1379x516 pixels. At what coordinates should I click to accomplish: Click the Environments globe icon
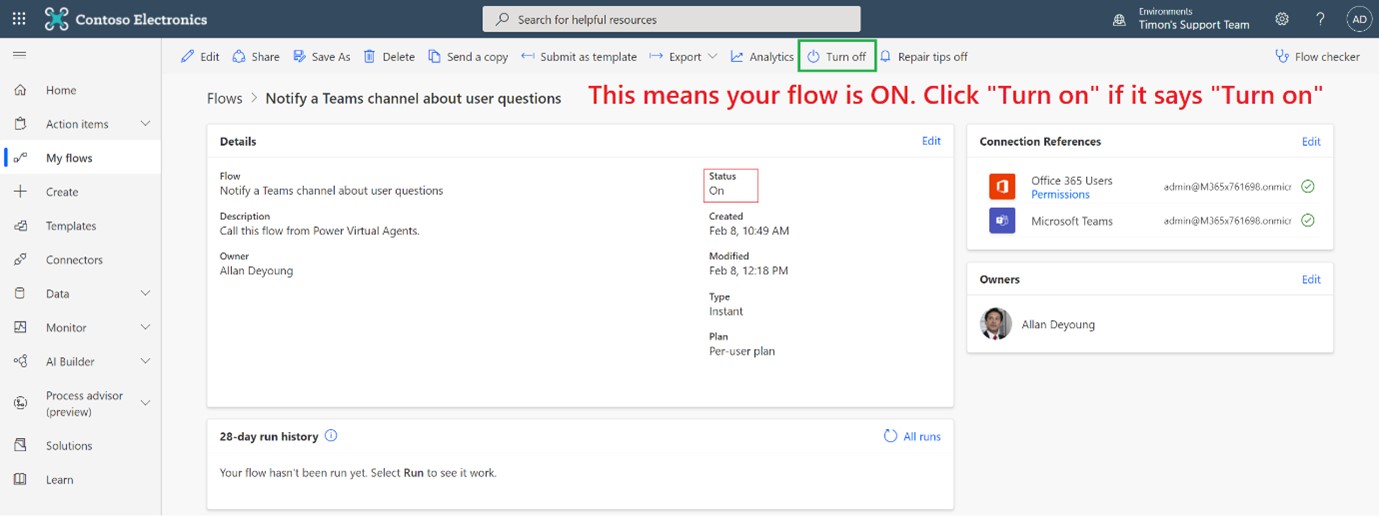(1119, 19)
